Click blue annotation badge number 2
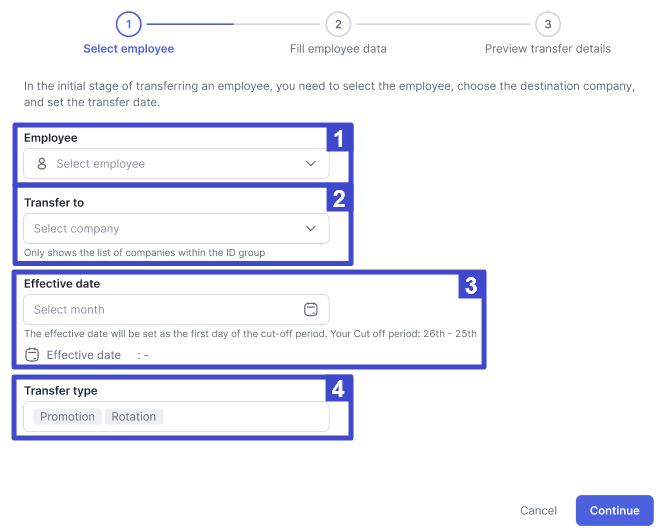The width and height of the screenshot is (663, 532). [x=339, y=199]
